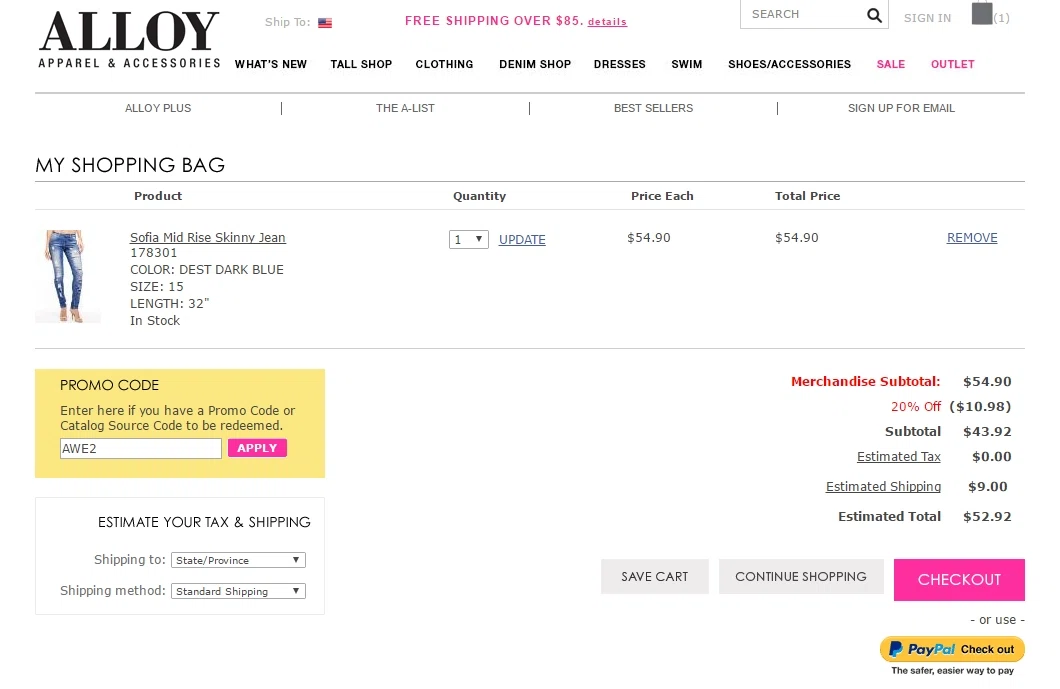This screenshot has width=1060, height=689.
Task: Open Standard Shipping method dropdown
Action: tap(238, 591)
